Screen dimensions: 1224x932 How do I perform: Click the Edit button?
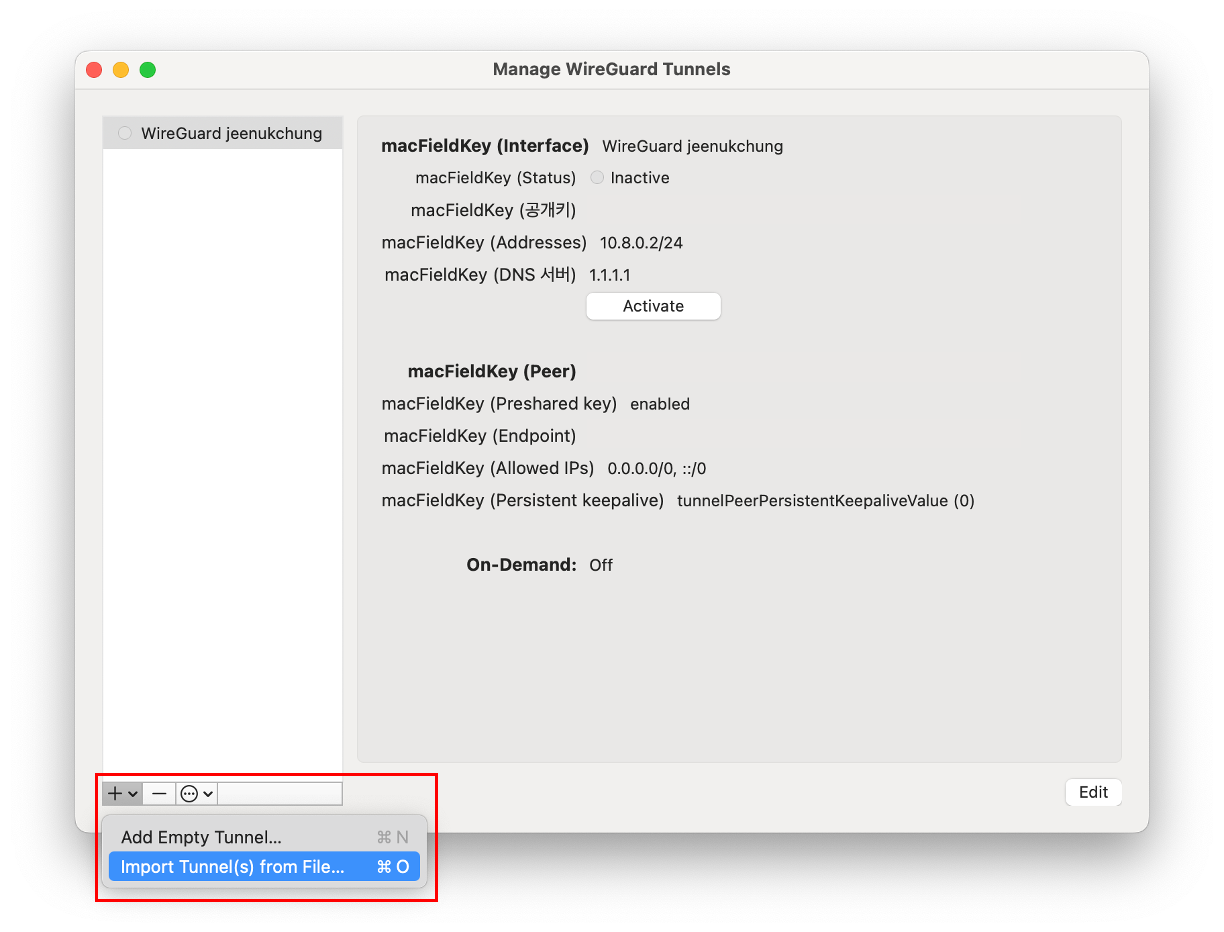coord(1093,792)
